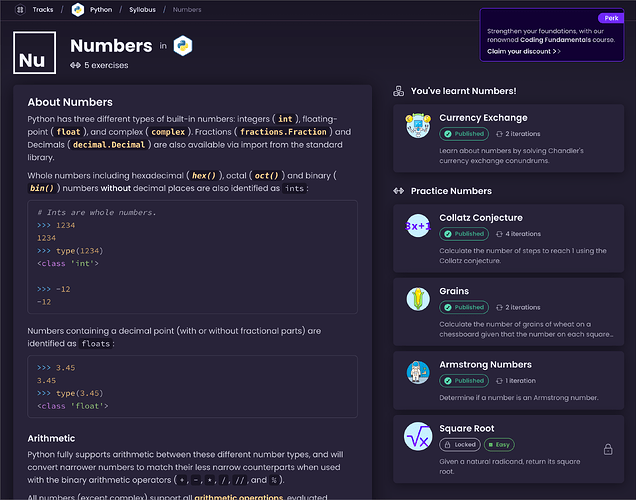Click the "<class 'float'>" output line
Viewport: 636px width, 500px height.
click(x=73, y=406)
